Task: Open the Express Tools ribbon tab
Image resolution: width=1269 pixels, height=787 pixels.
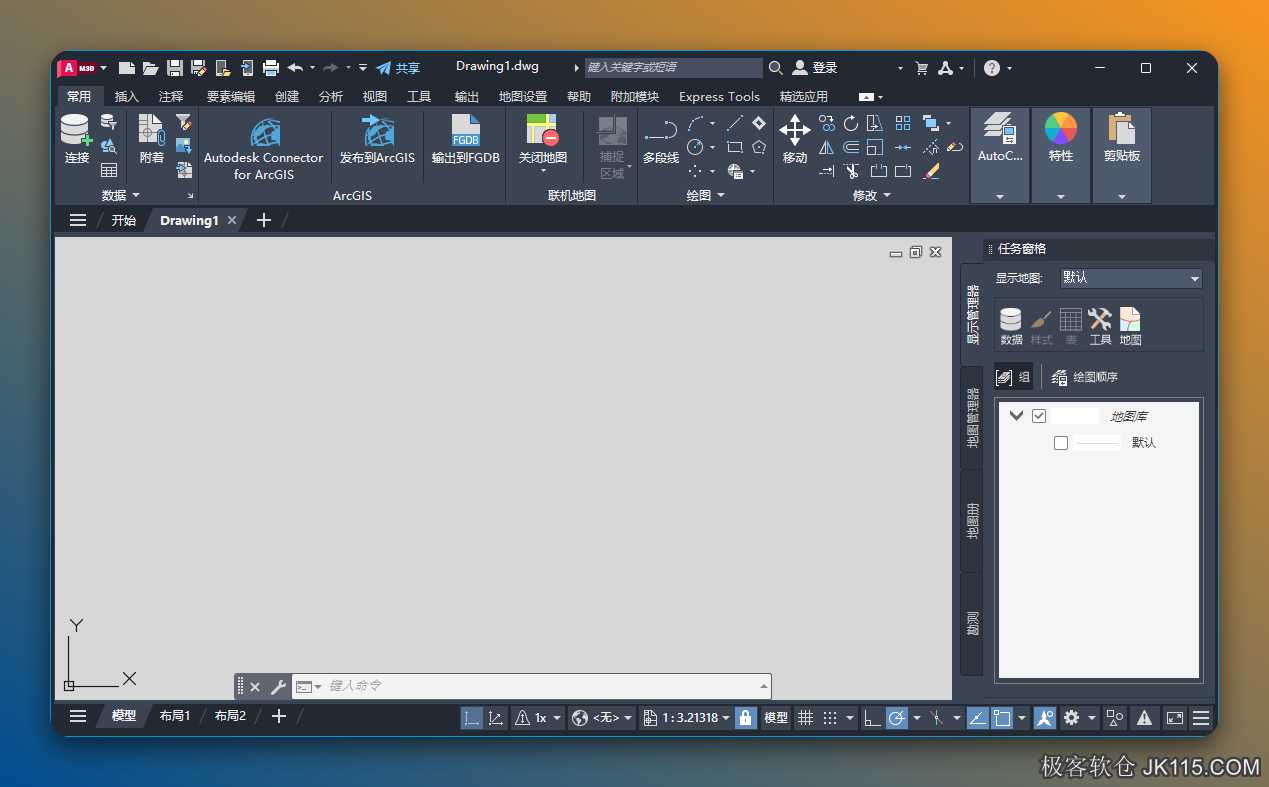Action: coord(719,97)
